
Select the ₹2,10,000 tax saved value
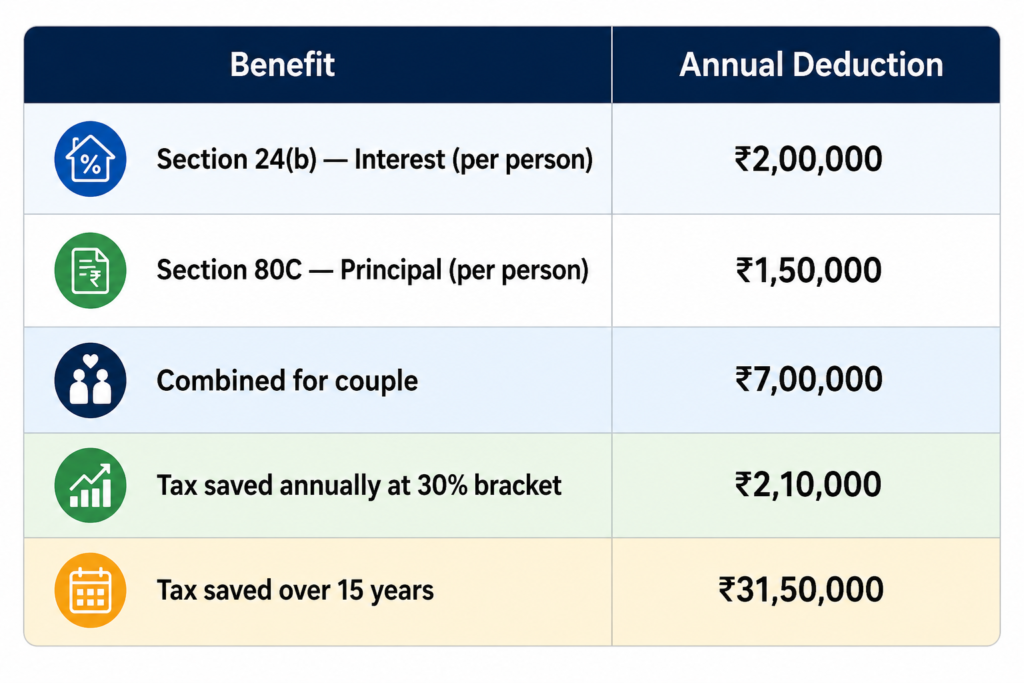click(808, 485)
